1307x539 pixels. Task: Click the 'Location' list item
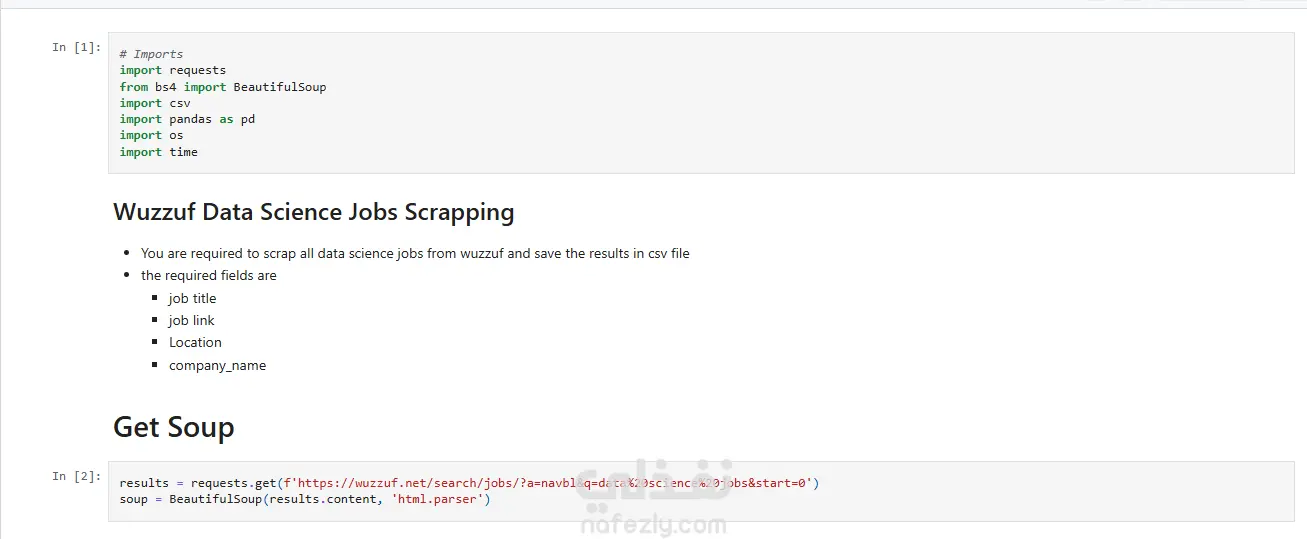click(x=195, y=342)
